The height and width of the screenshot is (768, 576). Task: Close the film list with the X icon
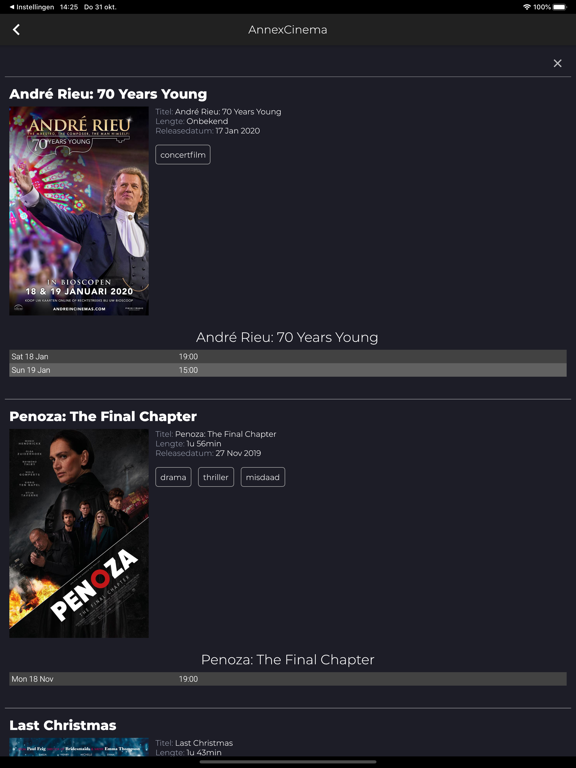tap(557, 63)
